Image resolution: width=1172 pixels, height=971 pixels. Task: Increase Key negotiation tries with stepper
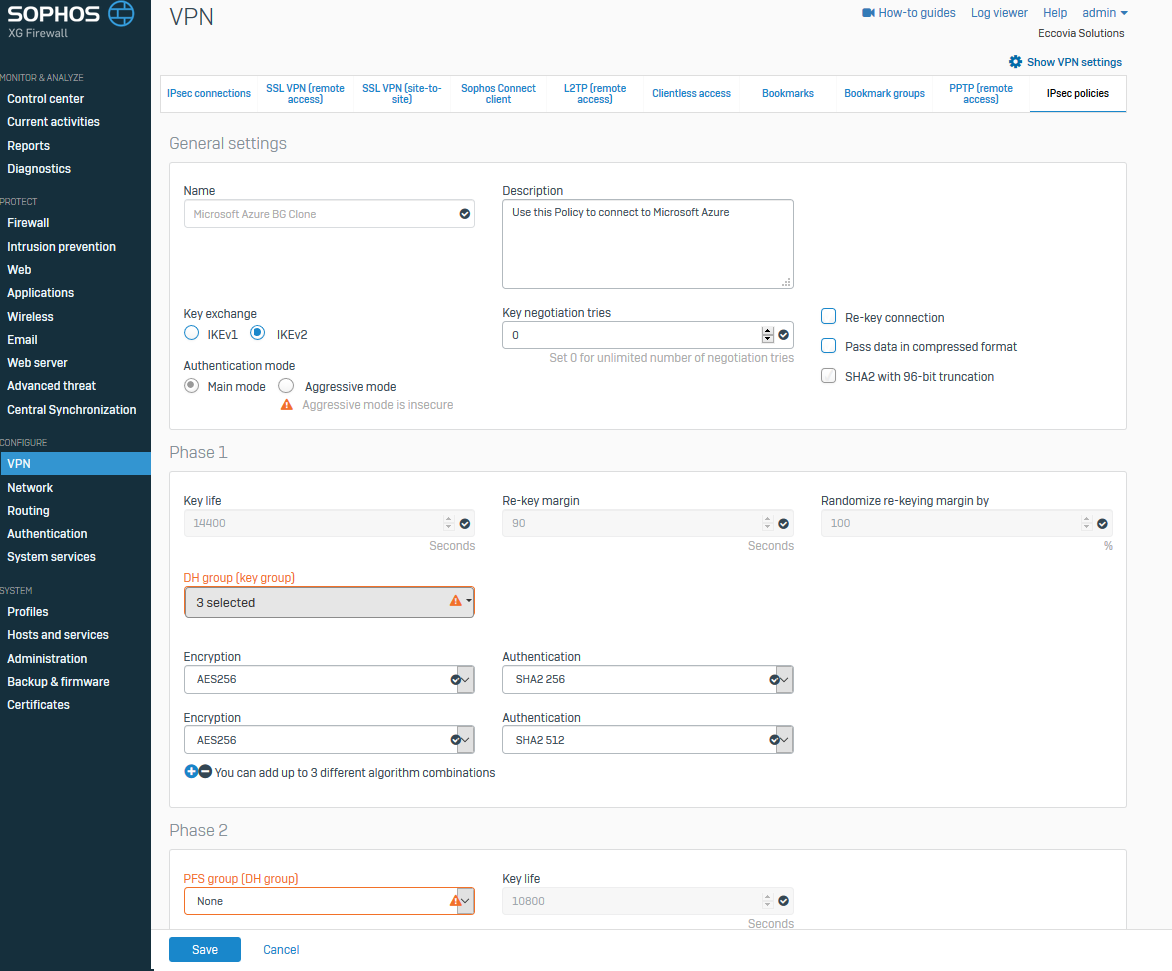pyautogui.click(x=767, y=330)
